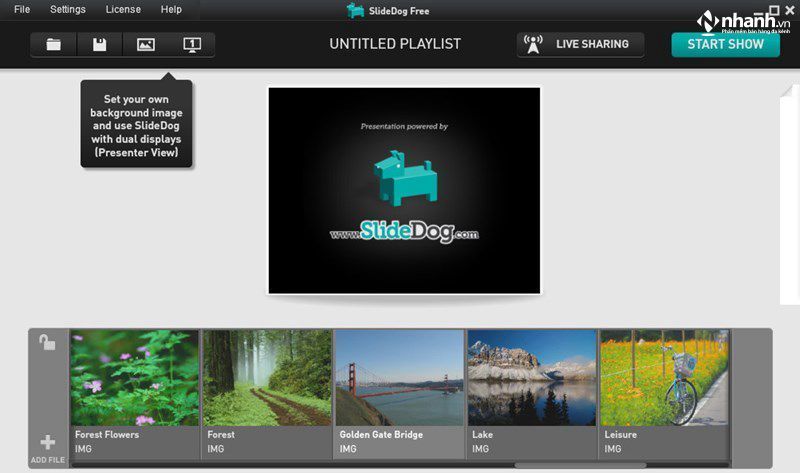Select the Forest Flowers thumbnail
The height and width of the screenshot is (473, 800).
[135, 378]
